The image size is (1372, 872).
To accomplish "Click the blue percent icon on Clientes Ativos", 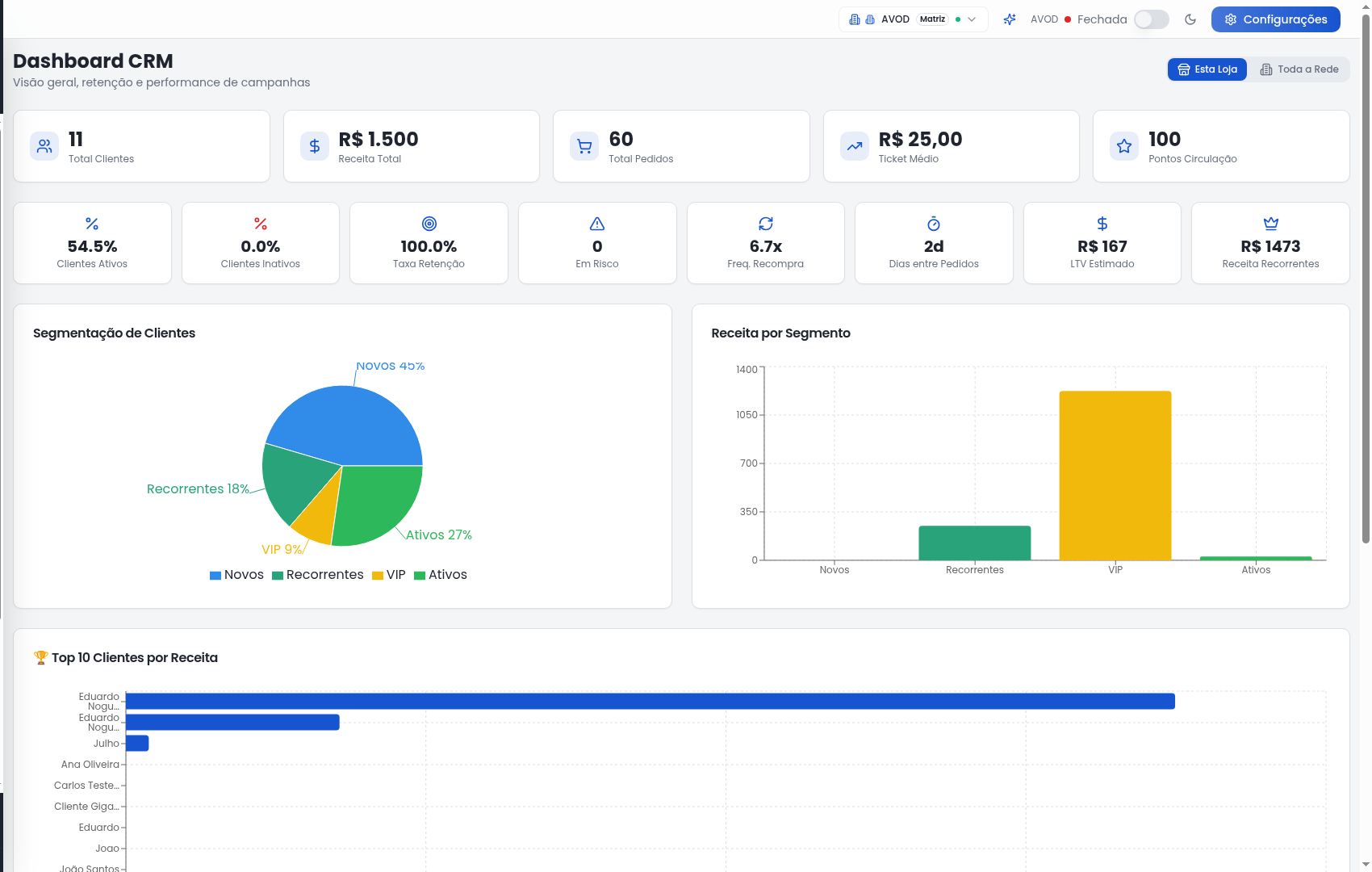I will coord(92,224).
